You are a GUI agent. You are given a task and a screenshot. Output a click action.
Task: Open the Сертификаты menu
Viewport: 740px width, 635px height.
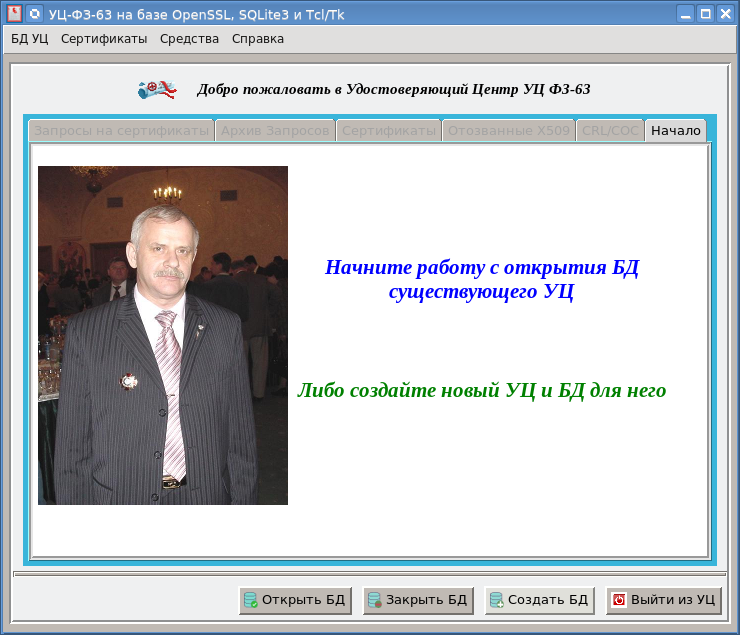click(104, 39)
